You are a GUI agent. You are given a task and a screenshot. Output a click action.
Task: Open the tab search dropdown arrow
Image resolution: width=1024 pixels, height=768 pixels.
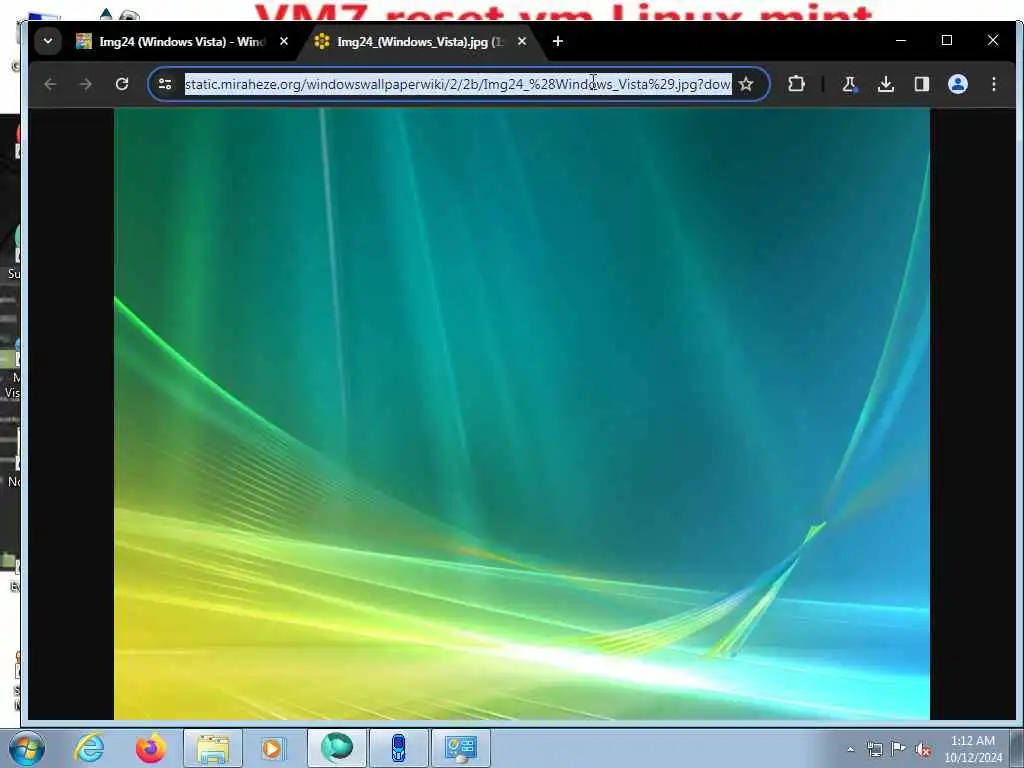(x=48, y=41)
